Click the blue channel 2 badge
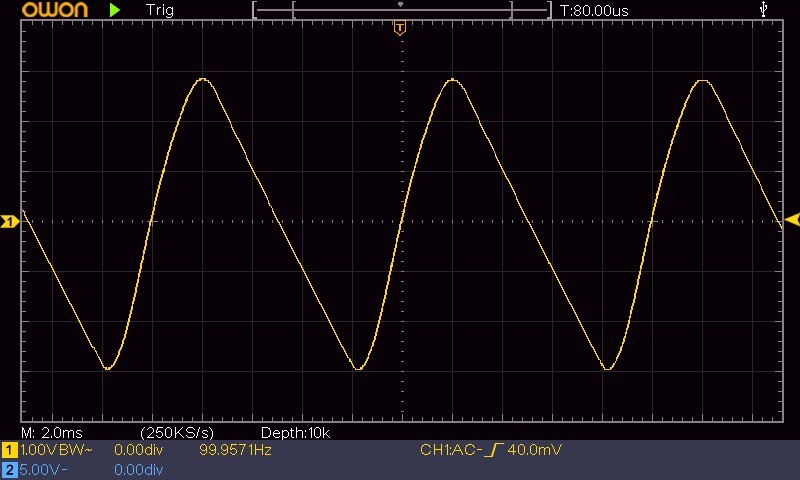The image size is (800, 480). [9, 470]
